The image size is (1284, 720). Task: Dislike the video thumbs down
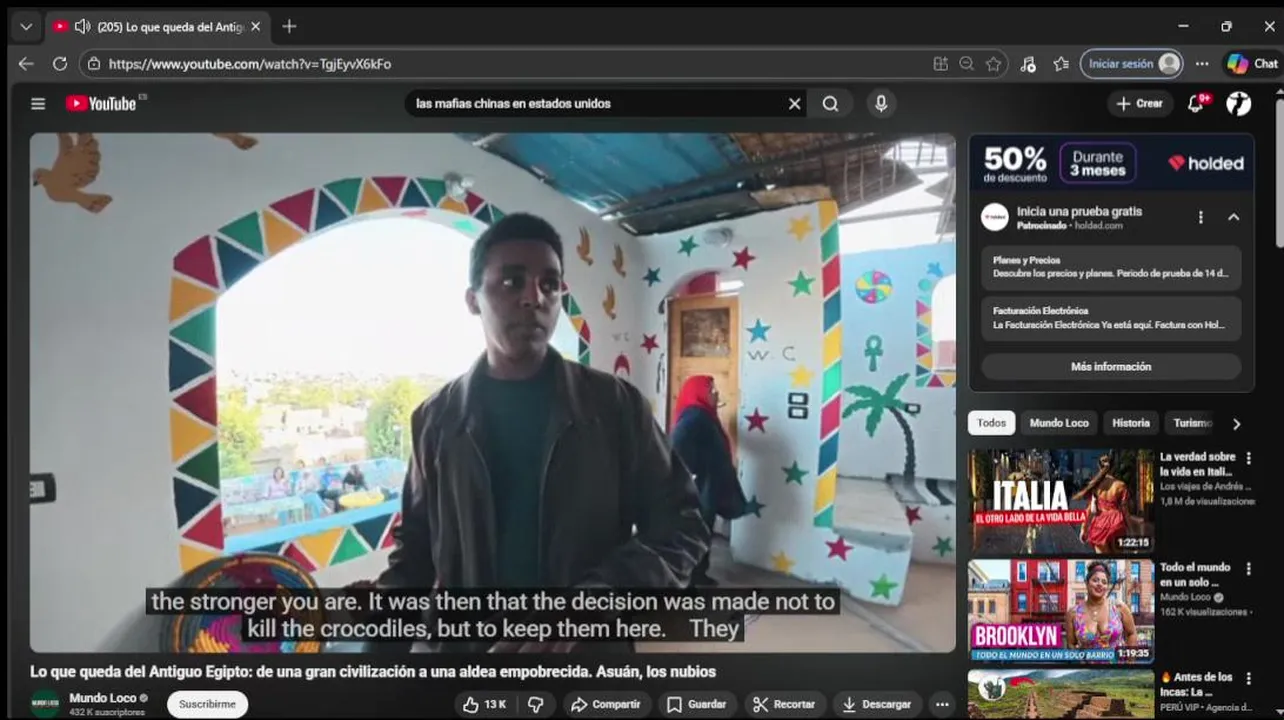point(536,704)
